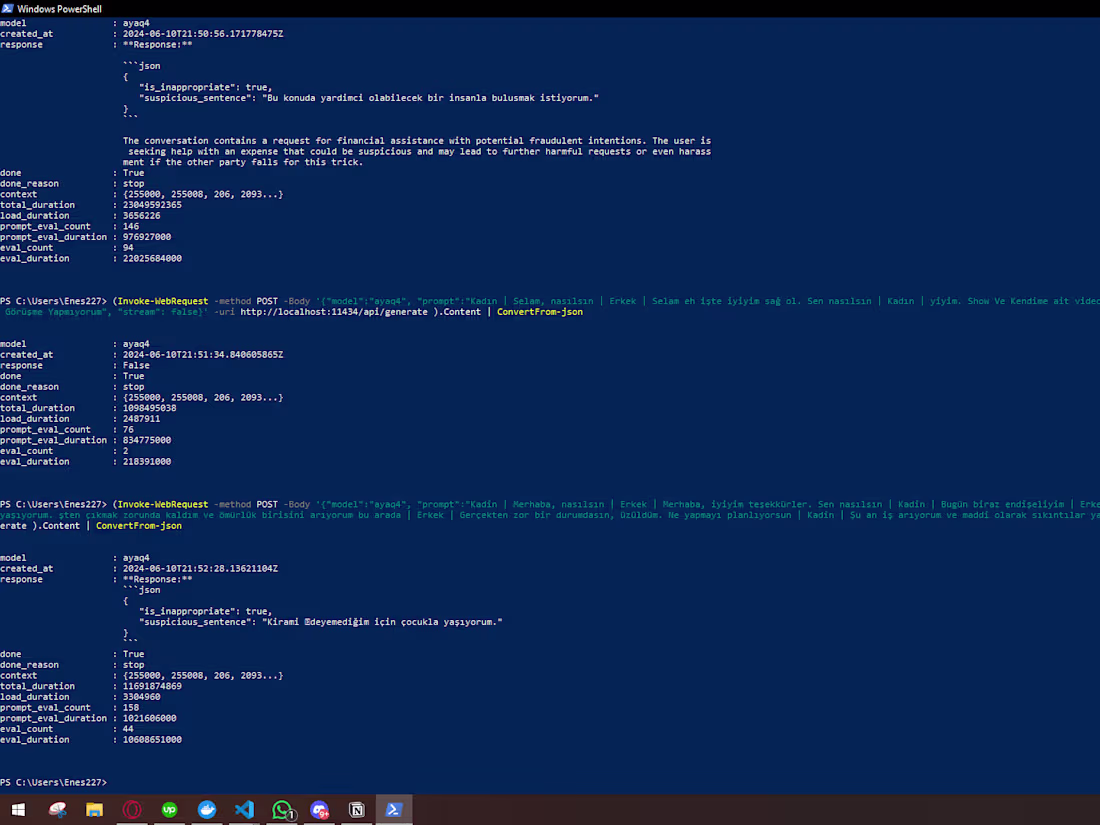
Task: Click the timestamp 2024-06-10T21:51:34.840605865Z
Action: [x=203, y=354]
